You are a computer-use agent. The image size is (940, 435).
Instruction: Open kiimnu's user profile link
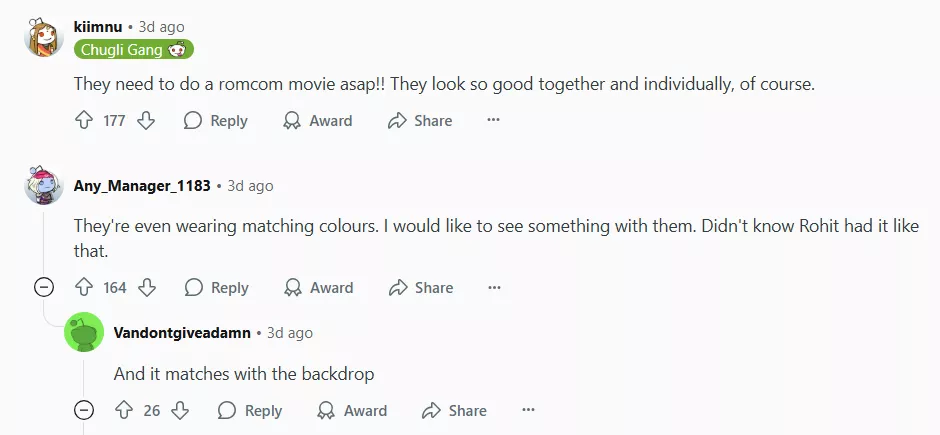(97, 27)
